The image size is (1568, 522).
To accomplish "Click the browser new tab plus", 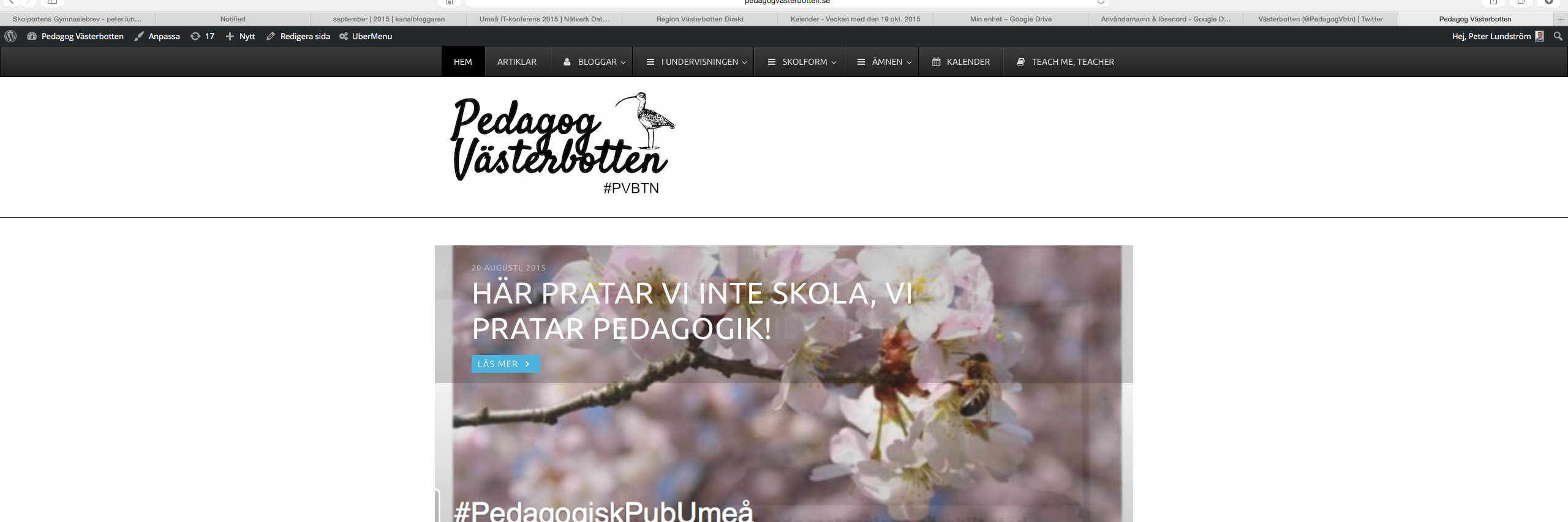I will point(1561,19).
